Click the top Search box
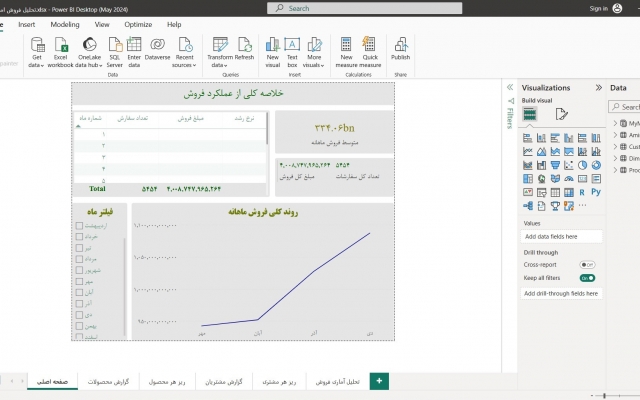Screen dimensions: 640x400 tap(364, 8)
